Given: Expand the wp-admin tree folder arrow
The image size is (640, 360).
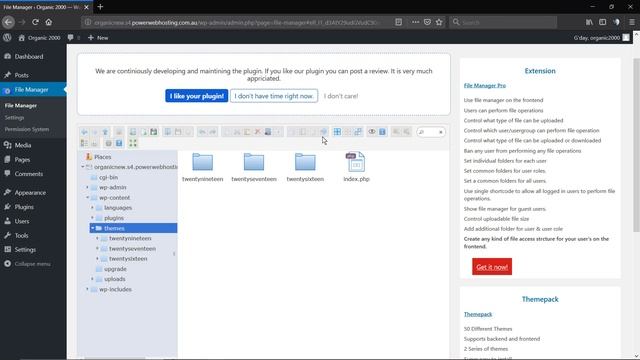Looking at the screenshot, I should coord(87,187).
